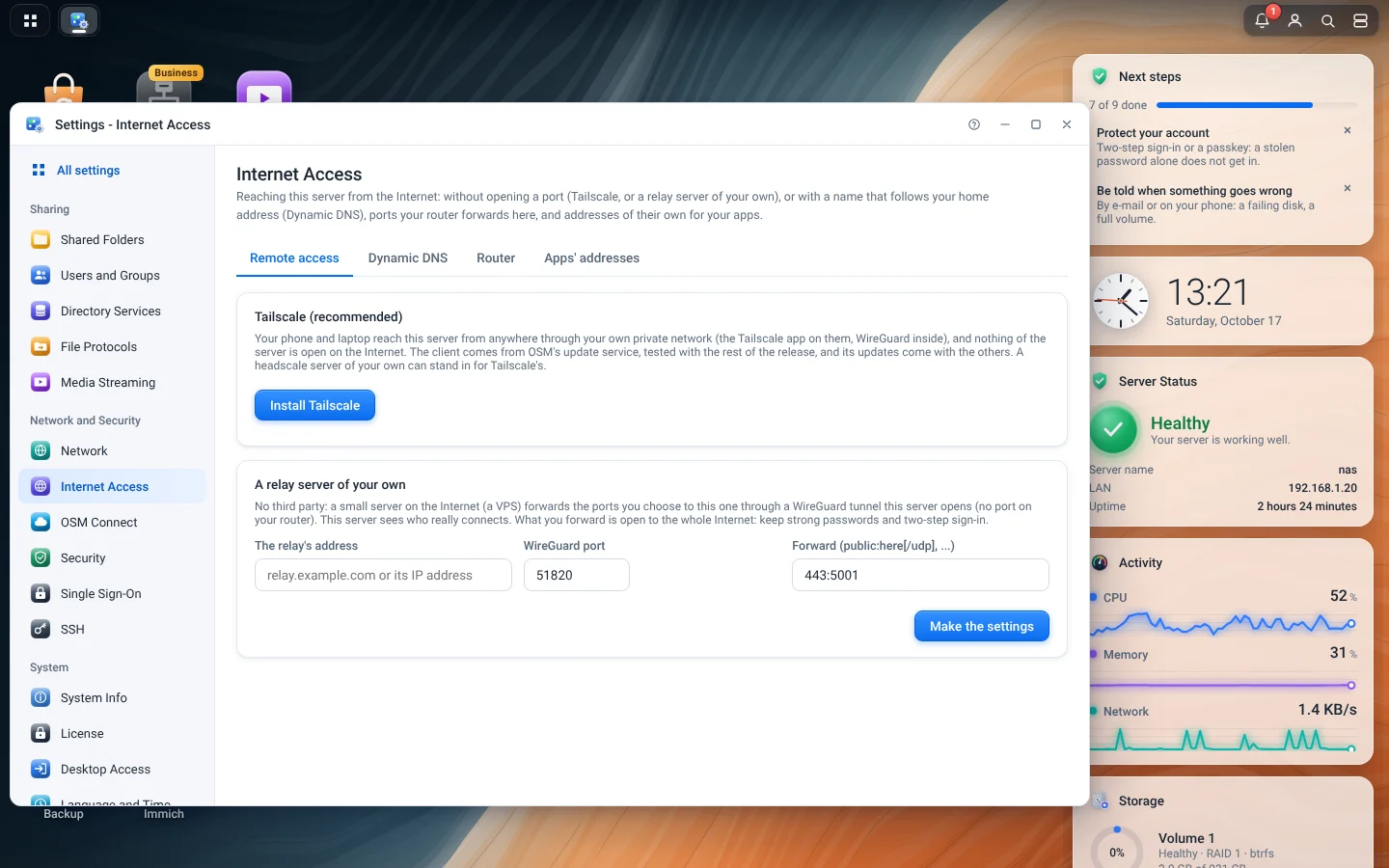Click Install Tailscale button
Screen dimensions: 1389x868
[314, 405]
